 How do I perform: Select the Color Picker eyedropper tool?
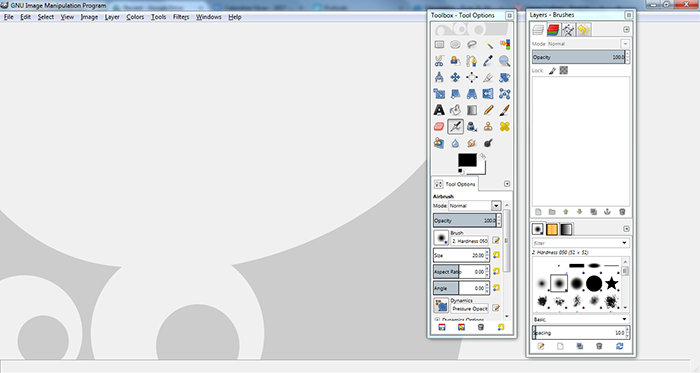tap(488, 61)
